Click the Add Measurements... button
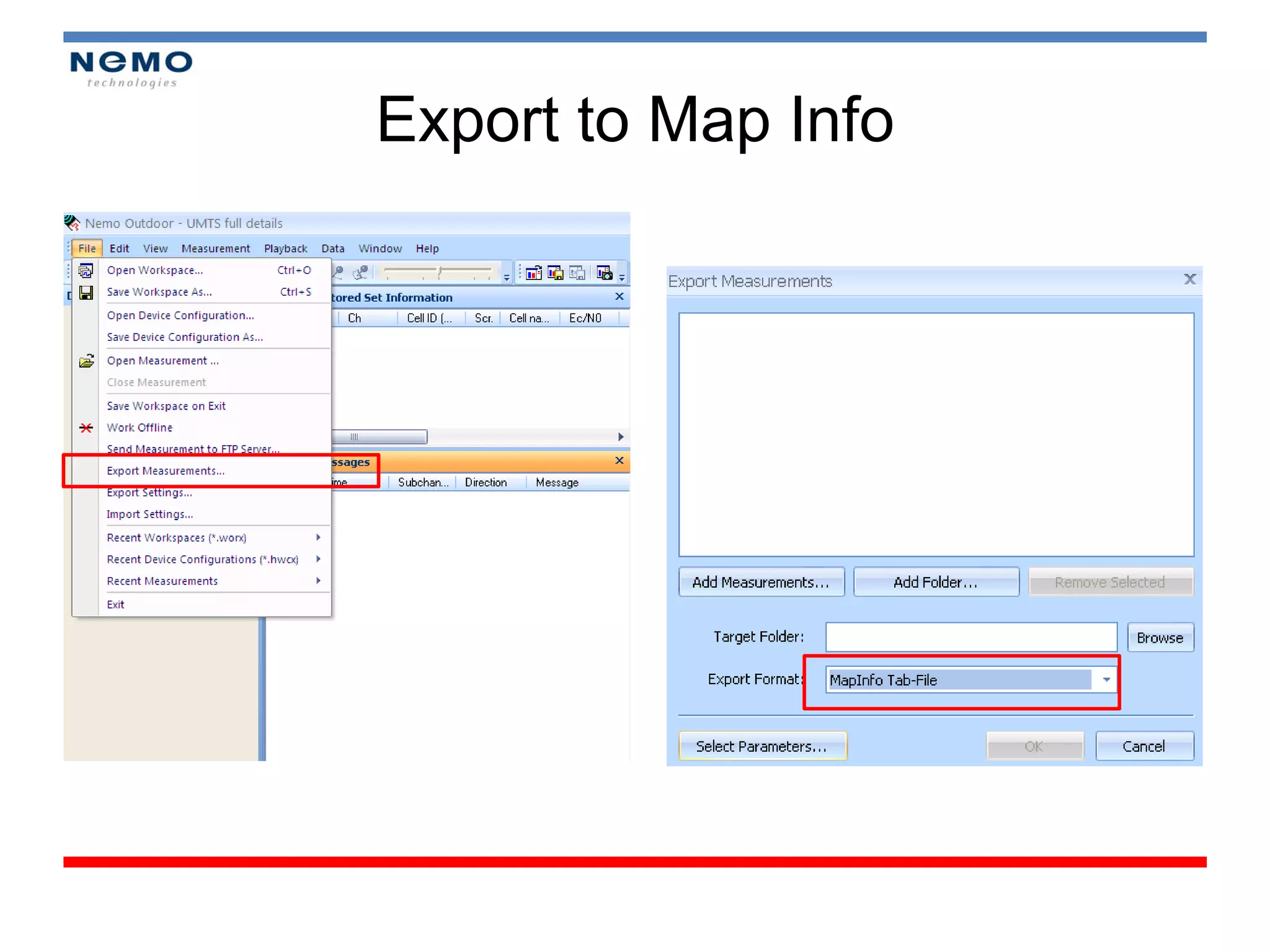Image resolution: width=1270 pixels, height=952 pixels. [762, 582]
